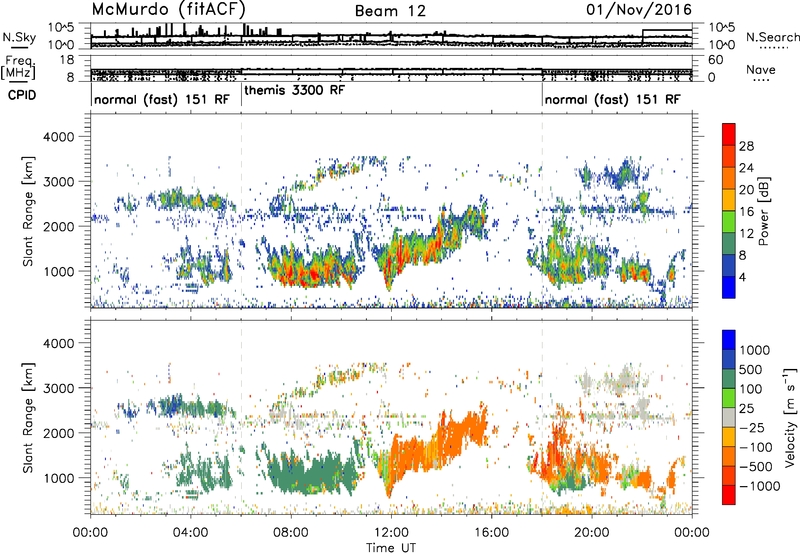The width and height of the screenshot is (800, 554).
Task: Click the red bottom of the Velocity color bar
Action: 729,495
